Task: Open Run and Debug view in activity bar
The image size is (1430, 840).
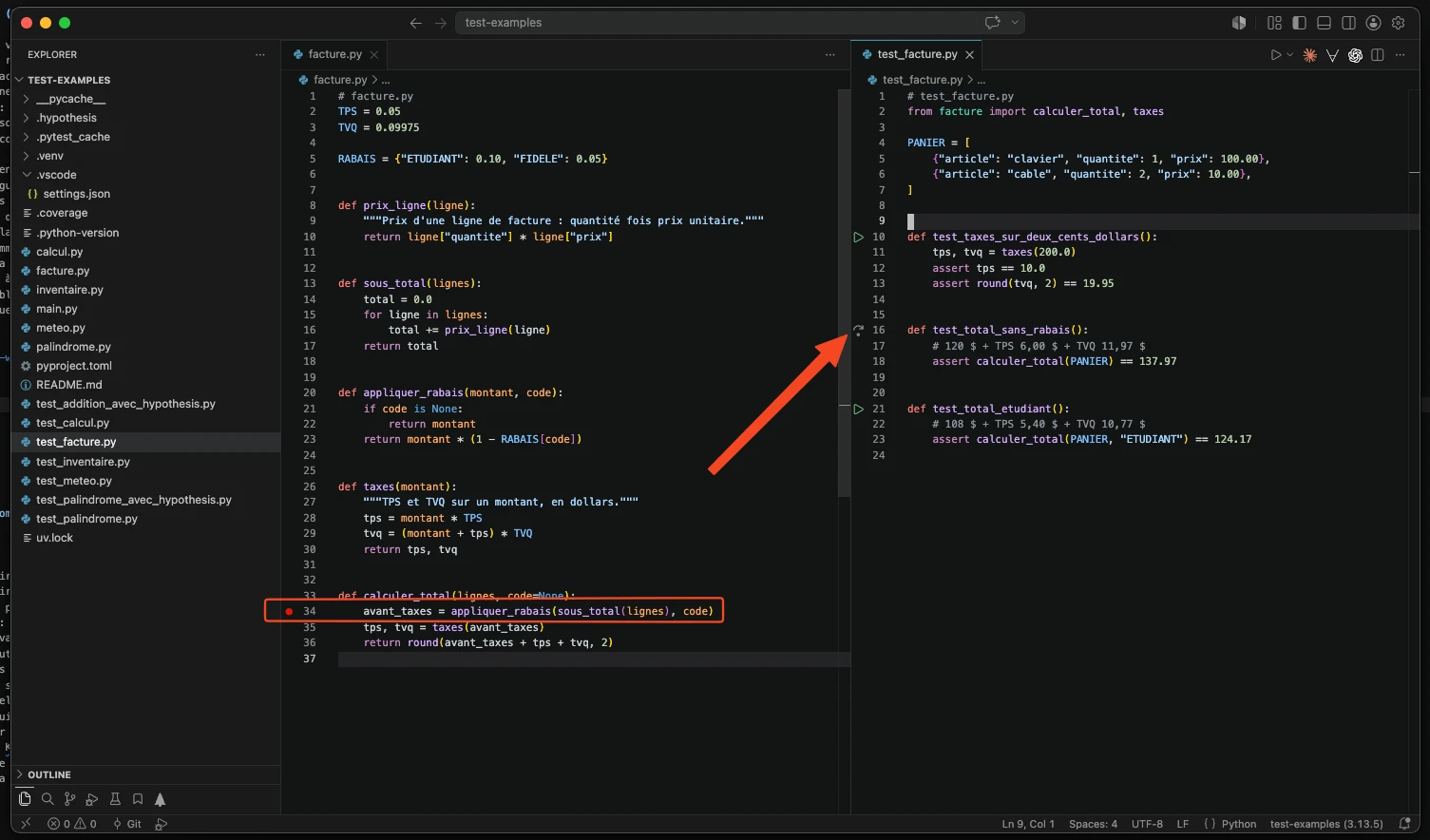Action: click(x=92, y=799)
